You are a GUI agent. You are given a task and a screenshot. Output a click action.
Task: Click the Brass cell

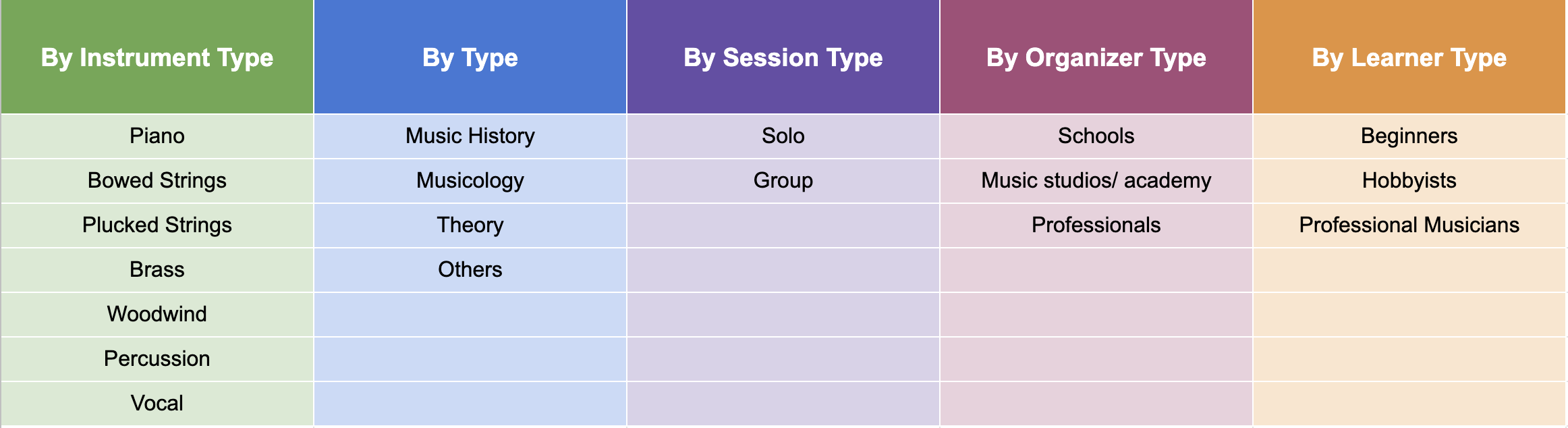coord(157,270)
